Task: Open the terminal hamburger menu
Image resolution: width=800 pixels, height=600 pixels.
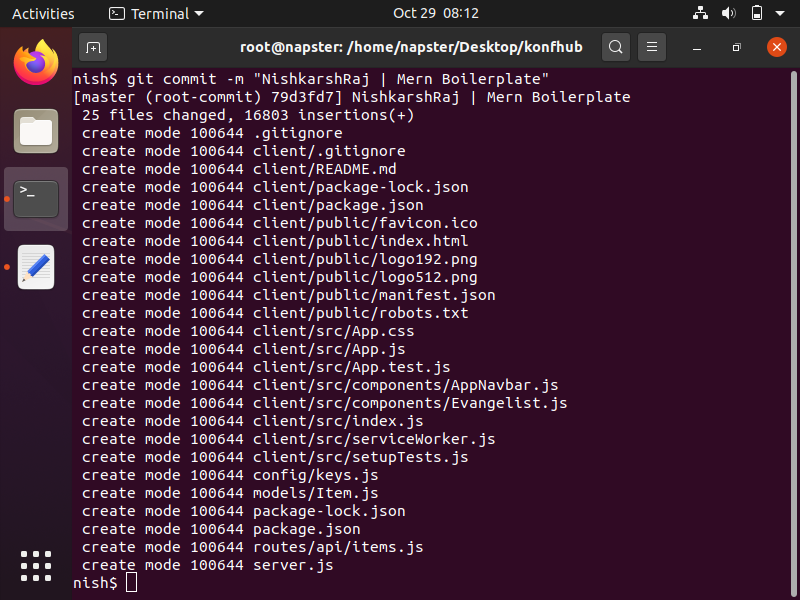Action: pyautogui.click(x=652, y=47)
